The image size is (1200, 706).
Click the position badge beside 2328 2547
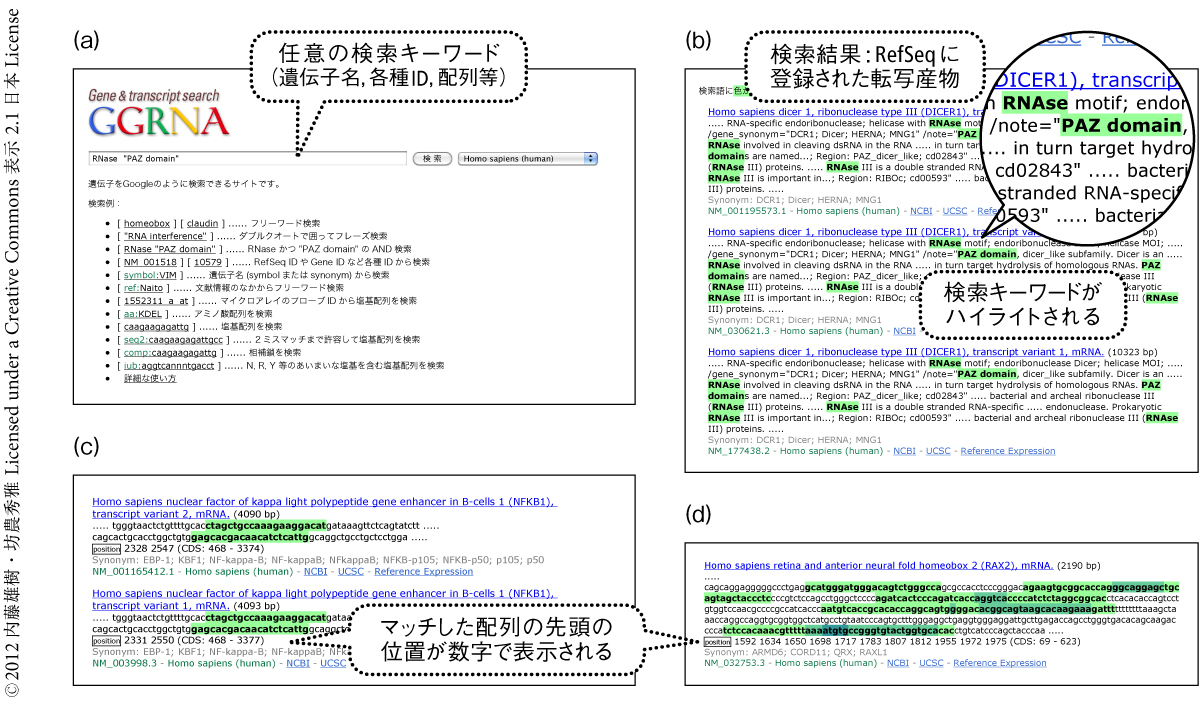click(x=106, y=549)
